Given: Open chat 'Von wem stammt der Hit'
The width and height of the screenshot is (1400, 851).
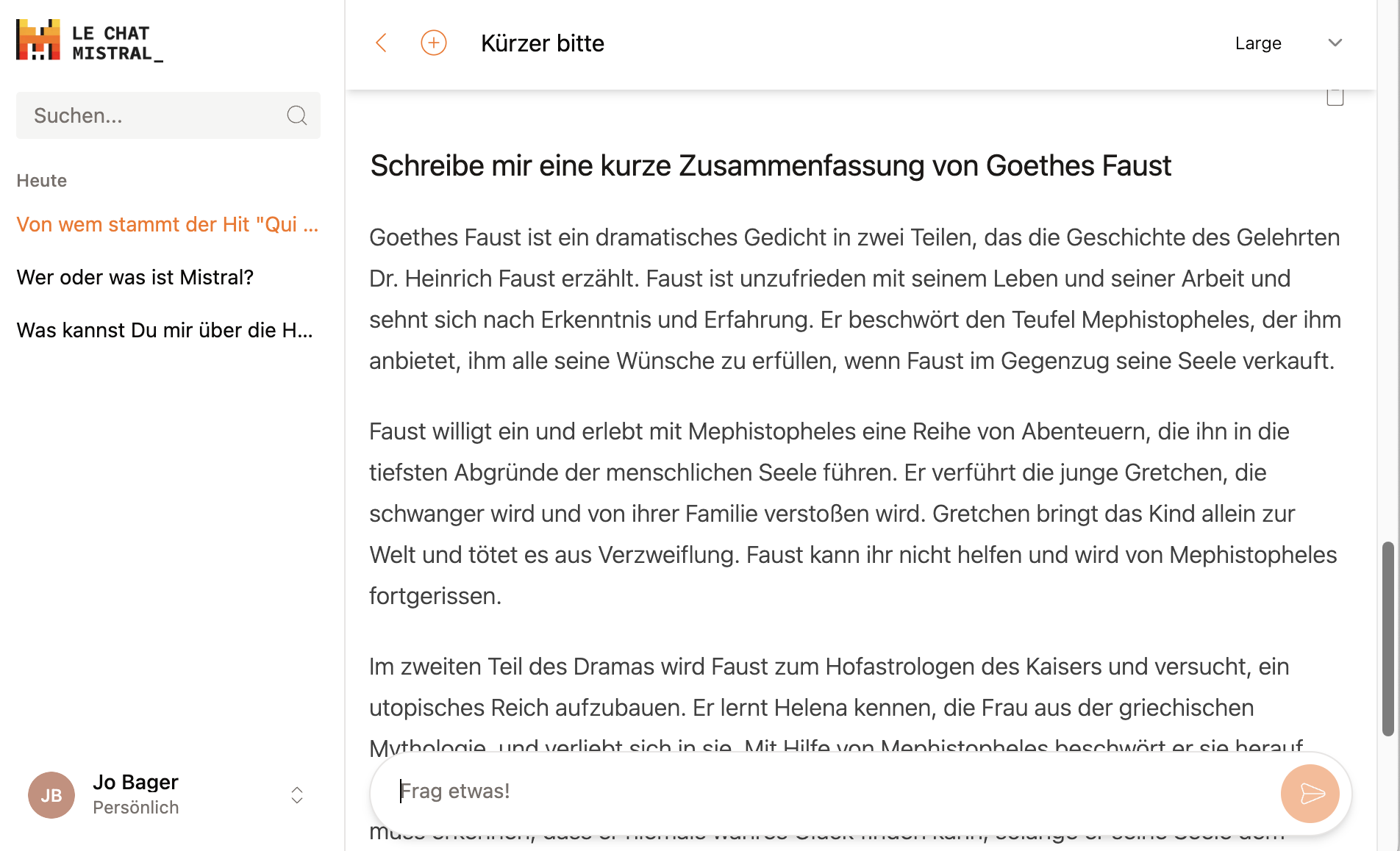Looking at the screenshot, I should click(x=167, y=224).
